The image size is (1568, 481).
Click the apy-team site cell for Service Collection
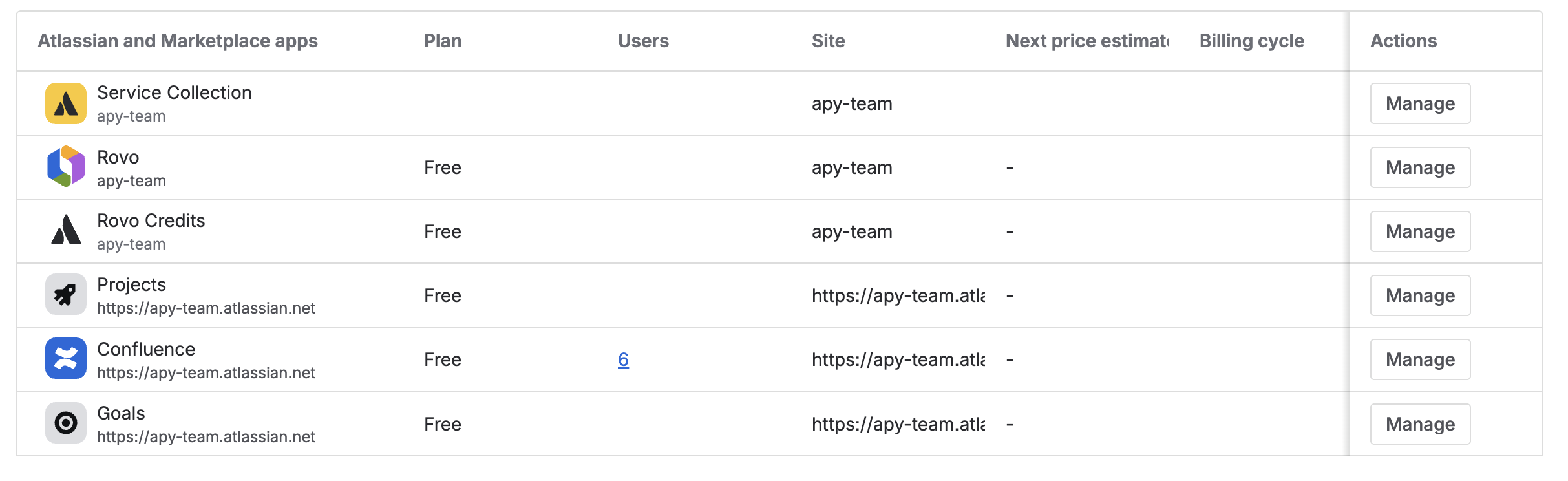click(852, 103)
